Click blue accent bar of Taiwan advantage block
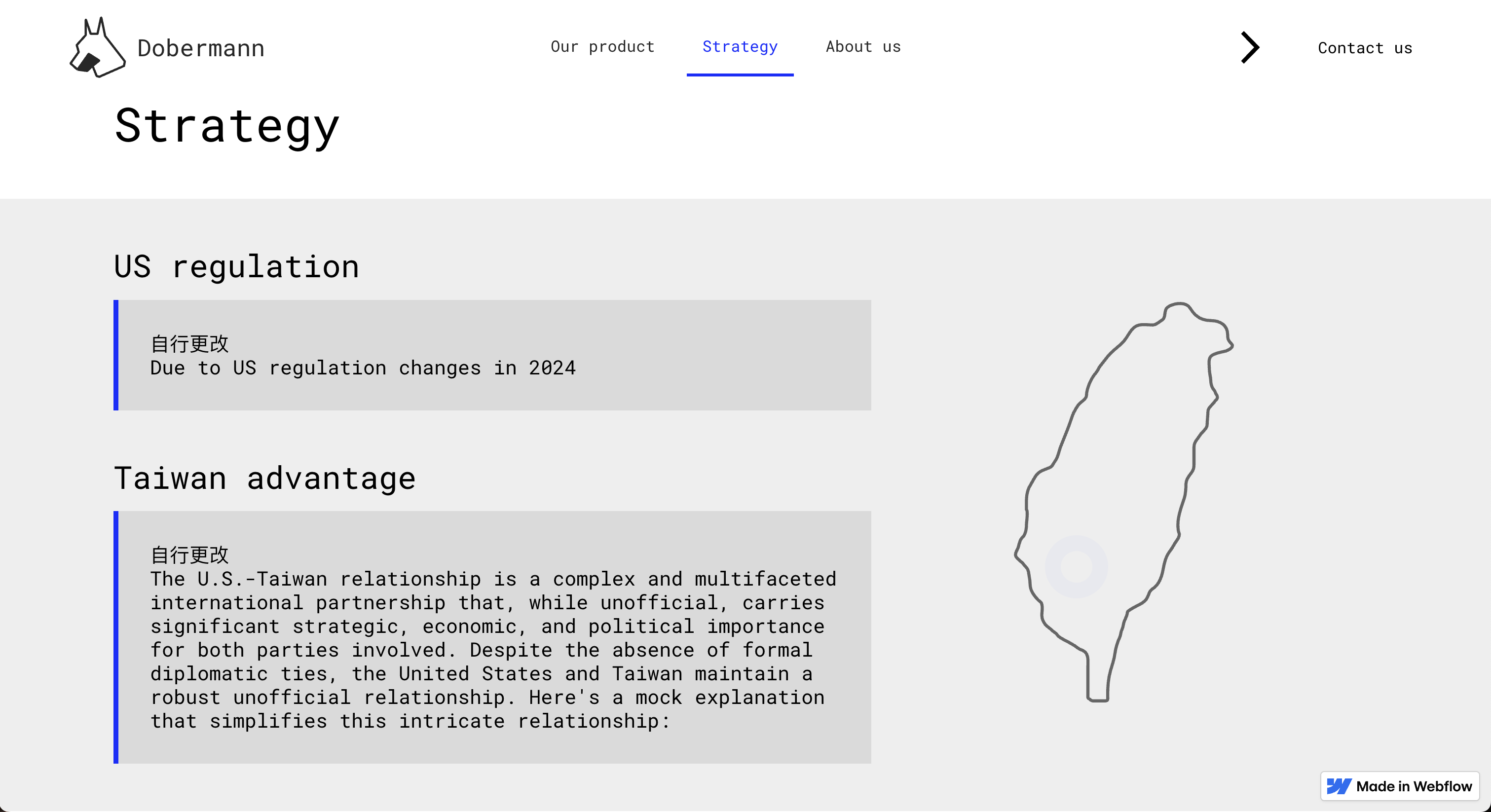Viewport: 1491px width, 812px height. click(x=116, y=637)
